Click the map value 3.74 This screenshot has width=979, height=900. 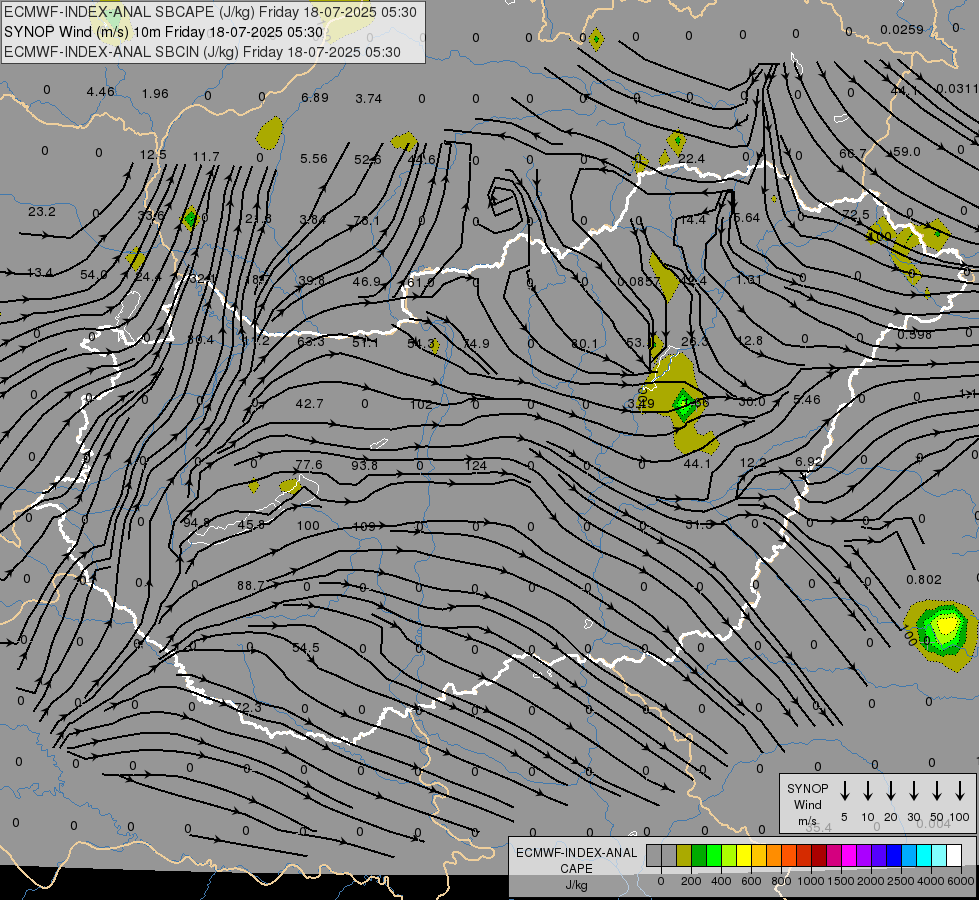click(x=368, y=99)
